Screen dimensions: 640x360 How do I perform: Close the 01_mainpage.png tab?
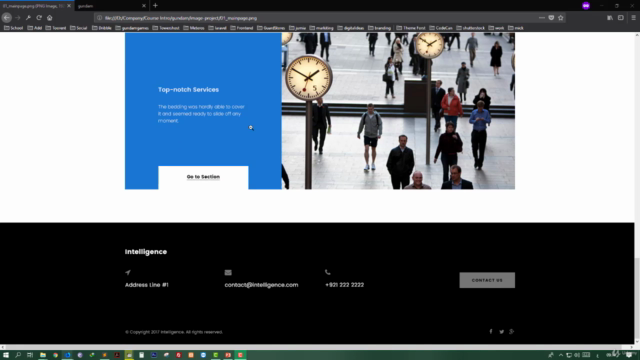point(69,6)
